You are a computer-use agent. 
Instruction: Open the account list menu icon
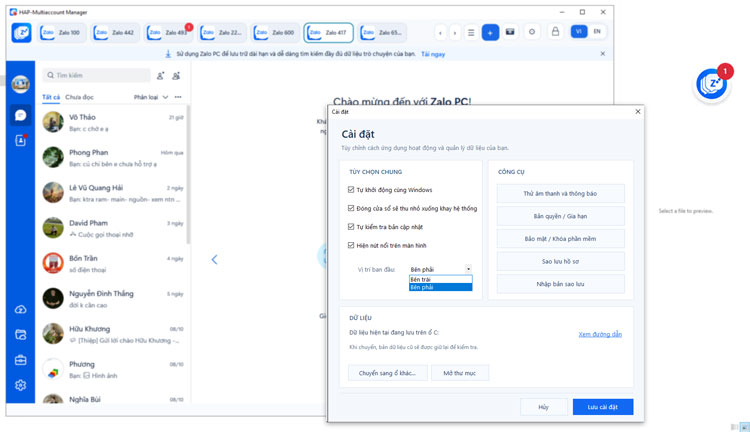point(471,33)
